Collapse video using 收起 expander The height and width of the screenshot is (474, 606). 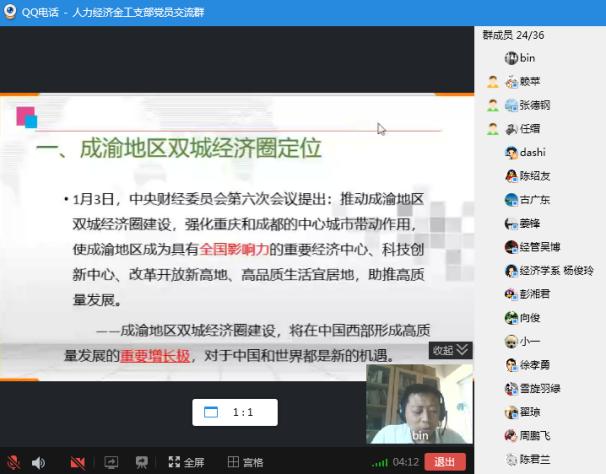click(448, 350)
